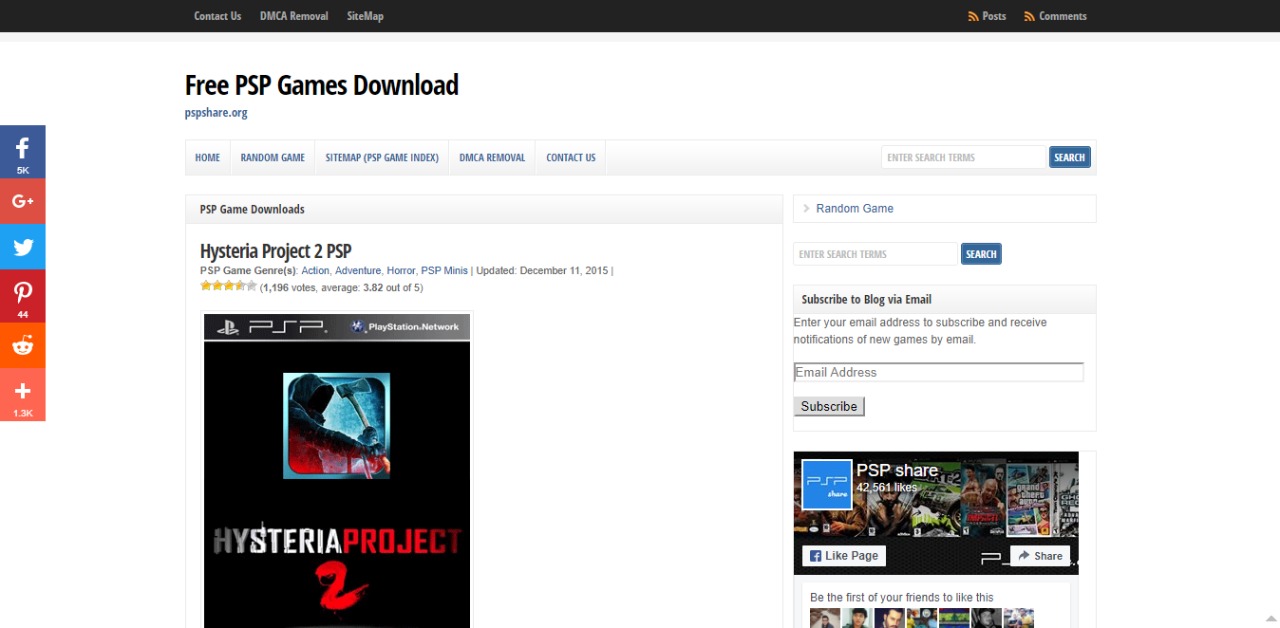Screen dimensions: 1280x628
Task: Click 'Updated: December 11, 2015' text
Action: (542, 271)
